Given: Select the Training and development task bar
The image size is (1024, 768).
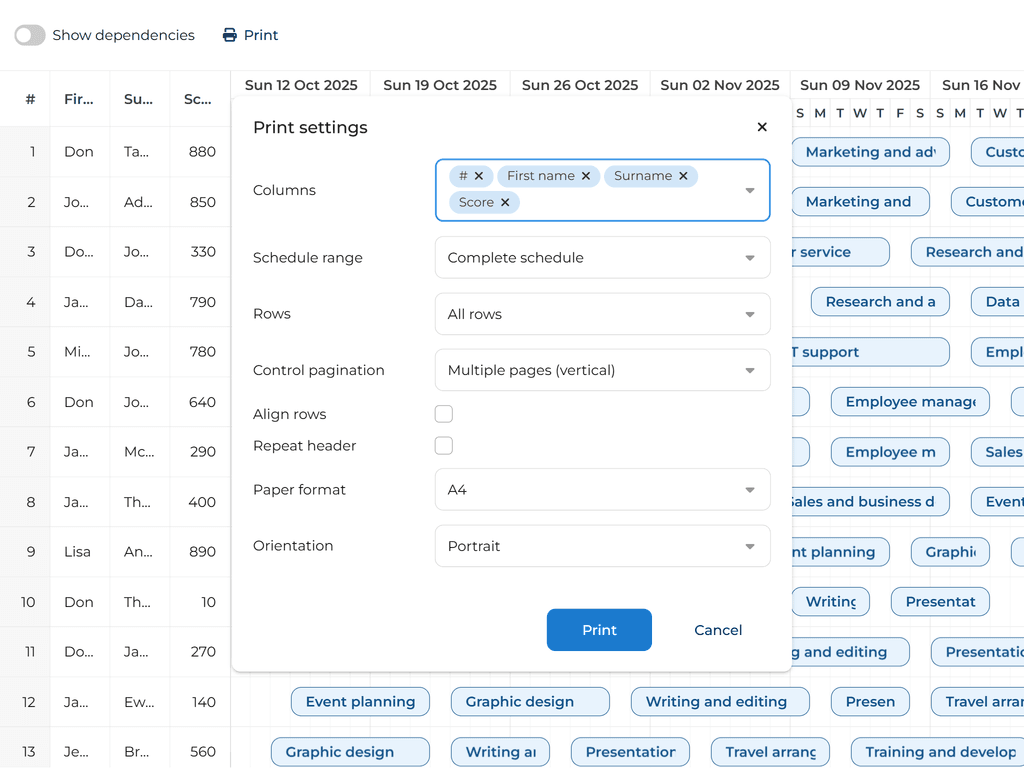Looking at the screenshot, I should [940, 752].
